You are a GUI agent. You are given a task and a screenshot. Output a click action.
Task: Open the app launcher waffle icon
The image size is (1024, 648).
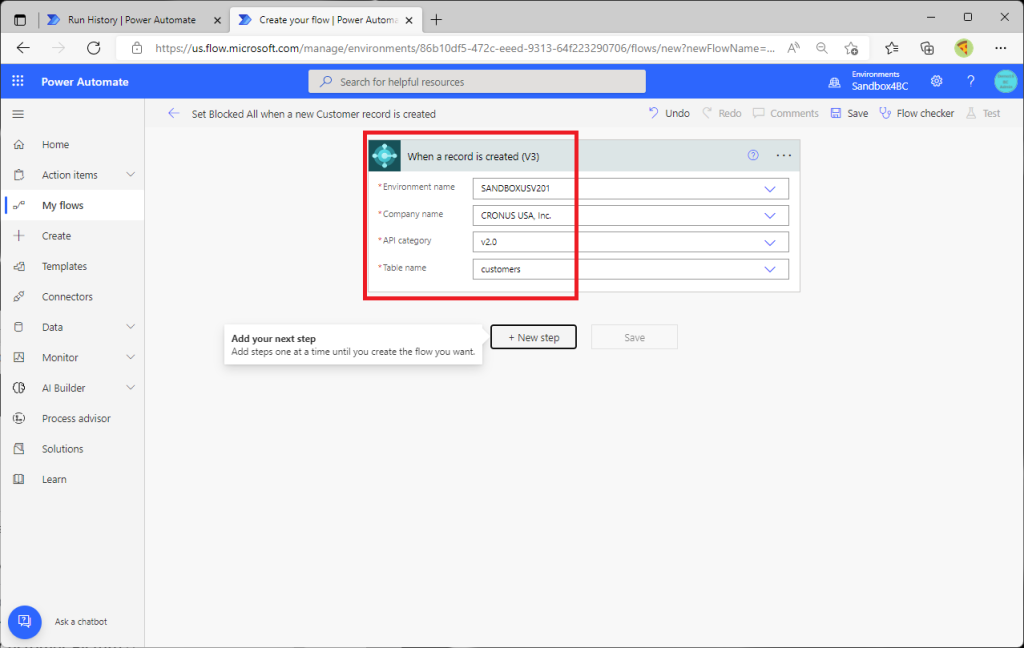coord(18,81)
